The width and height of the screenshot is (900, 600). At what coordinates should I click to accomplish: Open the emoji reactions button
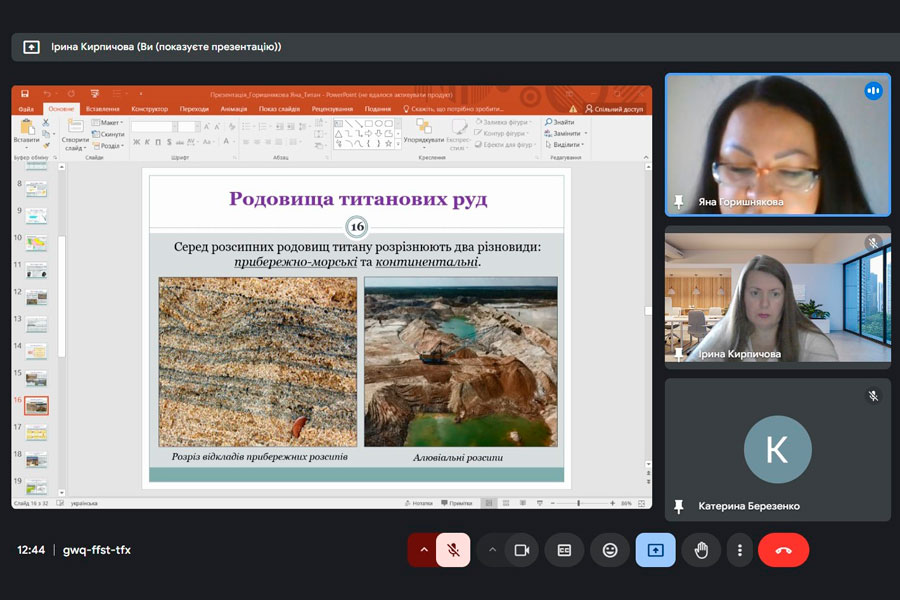609,550
